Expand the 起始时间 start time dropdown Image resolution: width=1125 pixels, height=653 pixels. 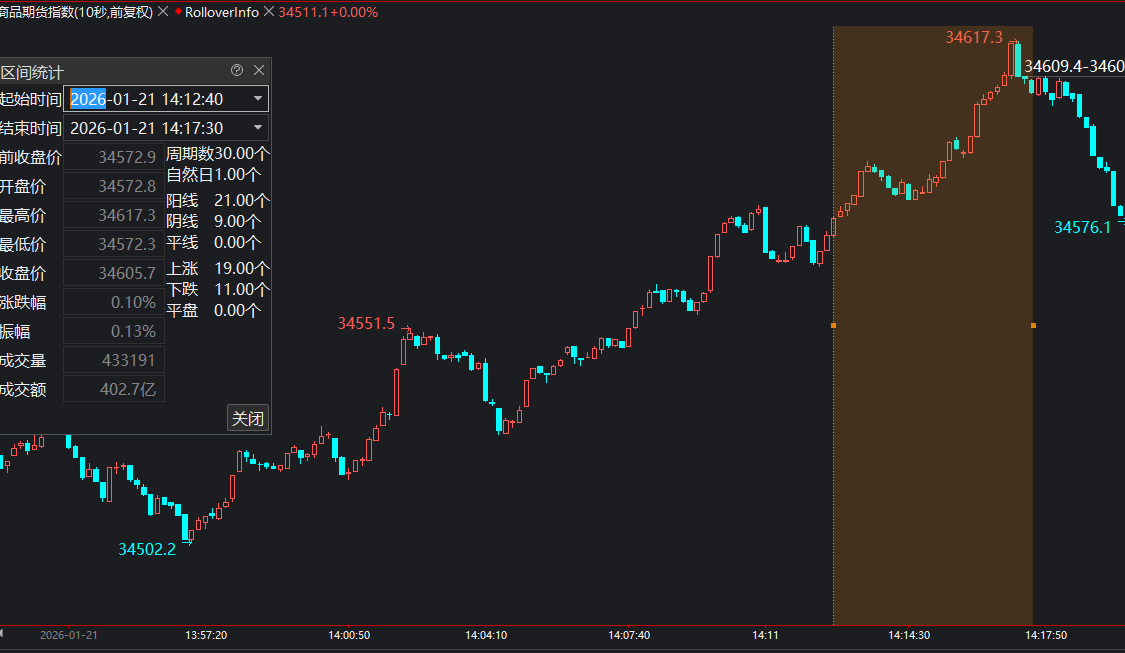click(258, 99)
